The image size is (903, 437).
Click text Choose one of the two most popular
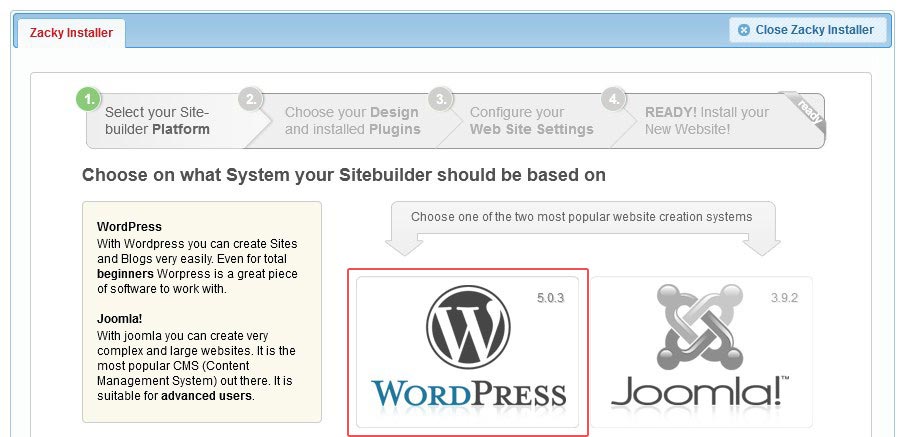click(581, 217)
